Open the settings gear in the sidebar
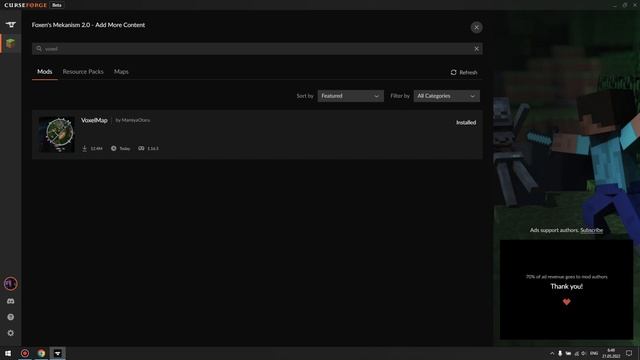640x360 pixels. pyautogui.click(x=11, y=333)
